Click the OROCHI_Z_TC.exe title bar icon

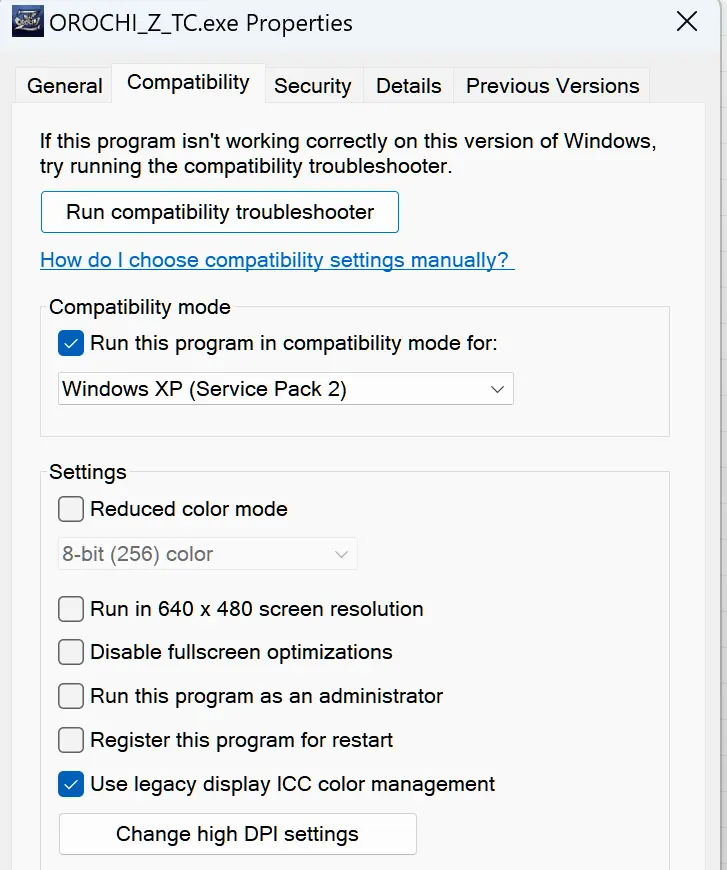26,22
